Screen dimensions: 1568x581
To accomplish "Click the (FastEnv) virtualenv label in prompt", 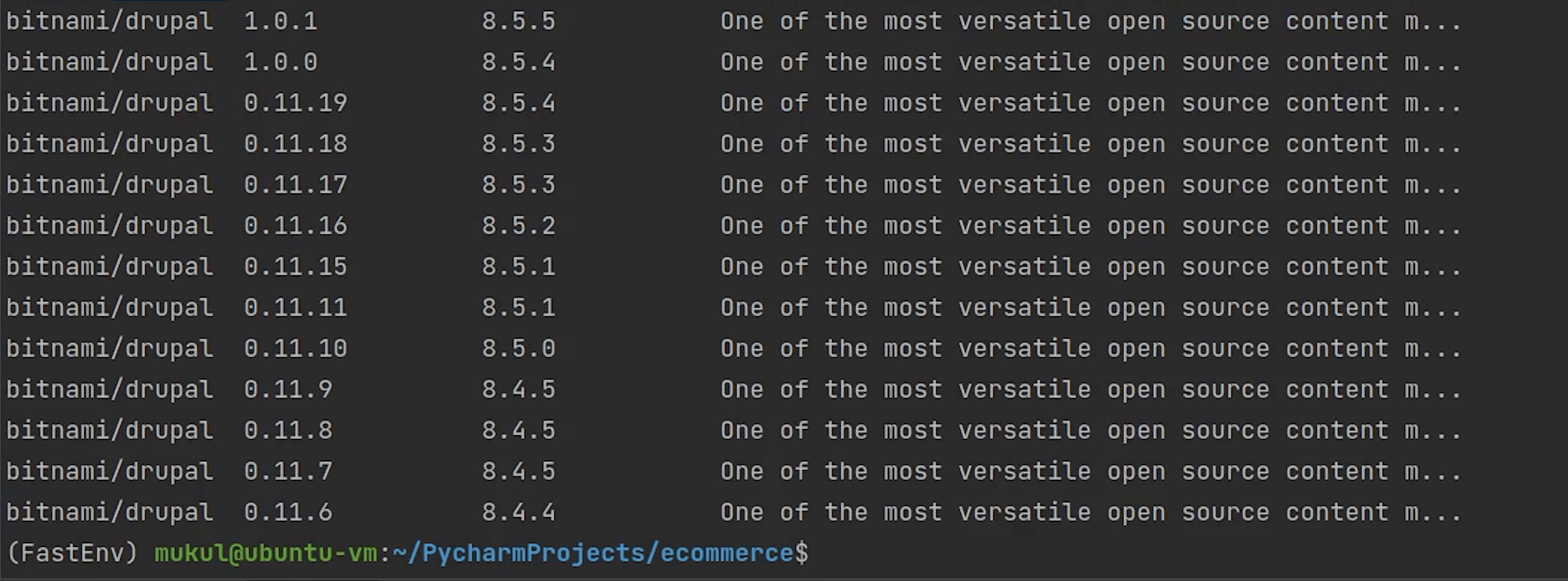I will point(72,552).
